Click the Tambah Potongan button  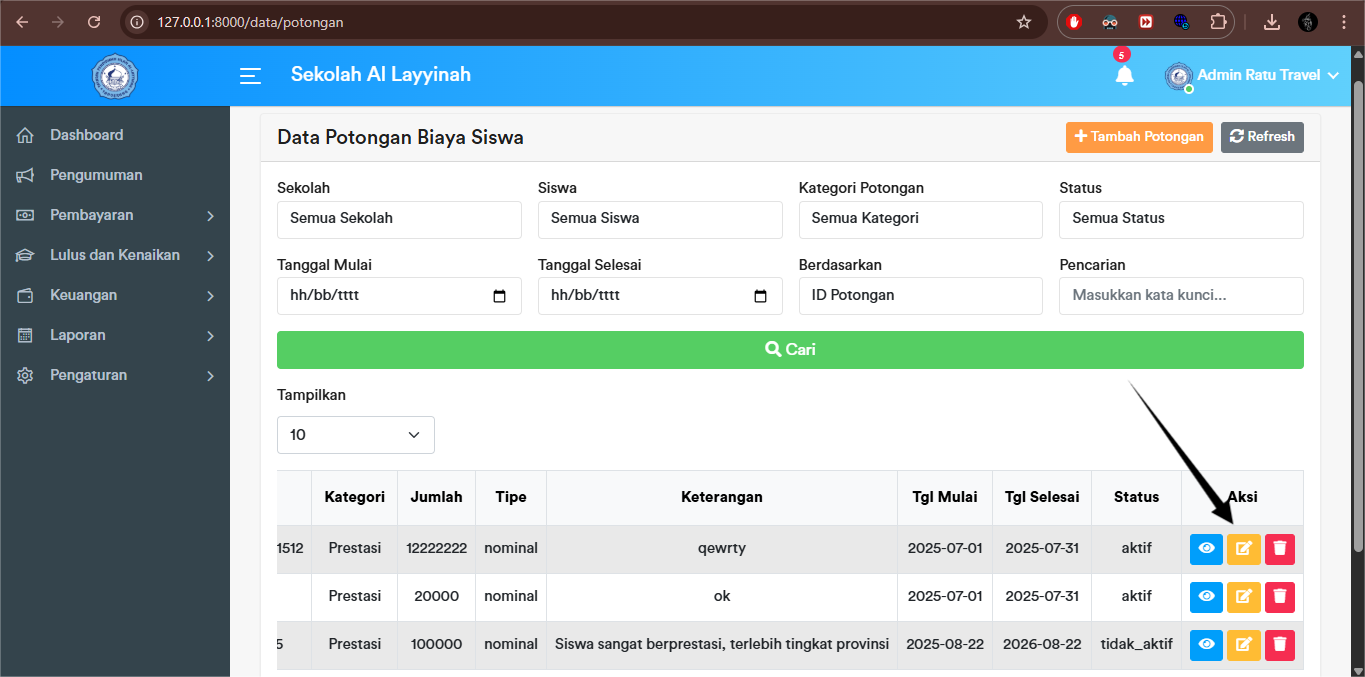[x=1138, y=137]
